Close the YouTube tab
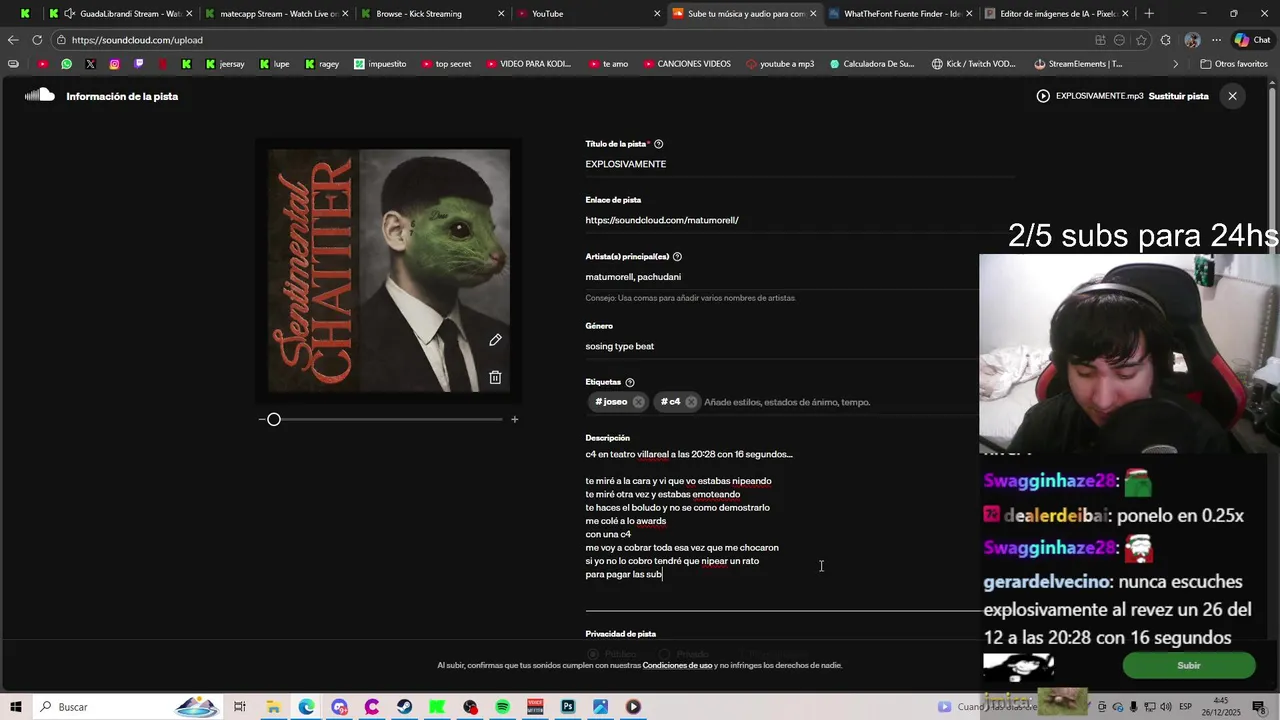This screenshot has width=1280, height=720. tap(657, 14)
